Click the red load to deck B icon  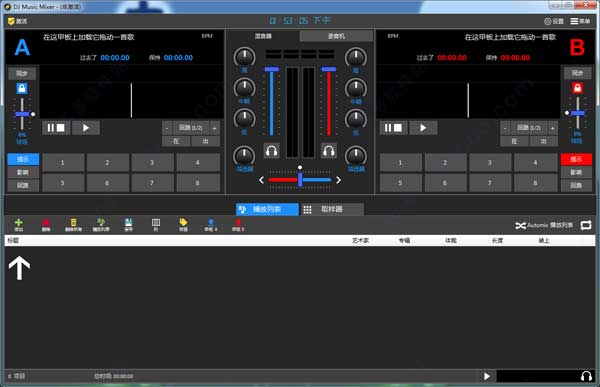click(x=238, y=224)
